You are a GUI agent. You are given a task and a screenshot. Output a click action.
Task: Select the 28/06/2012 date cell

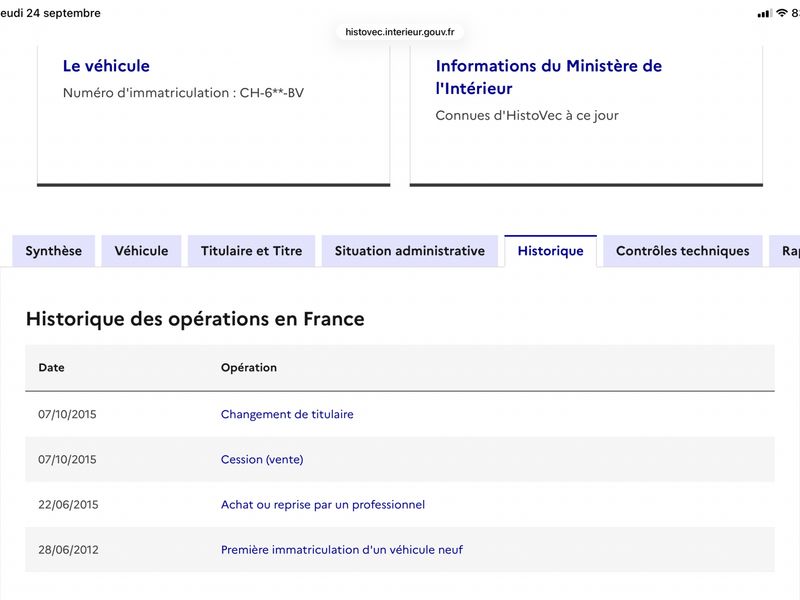click(x=68, y=549)
